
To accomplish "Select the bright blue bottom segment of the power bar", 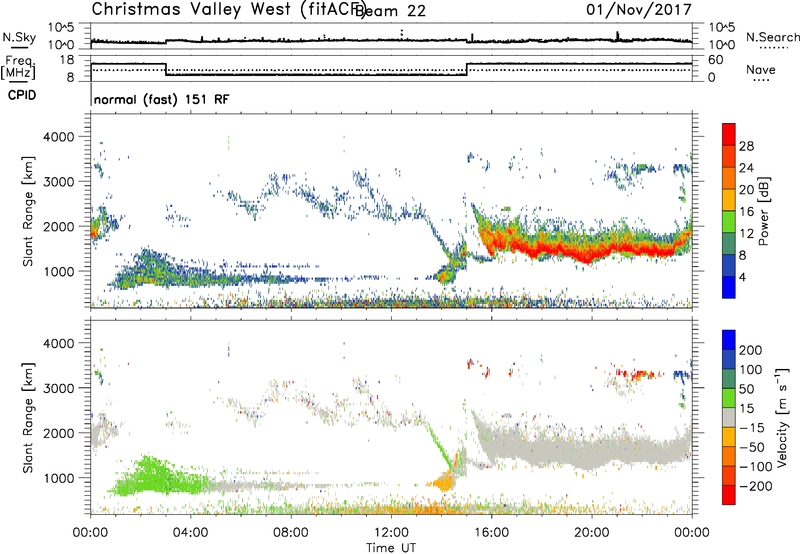I will 729,287.
